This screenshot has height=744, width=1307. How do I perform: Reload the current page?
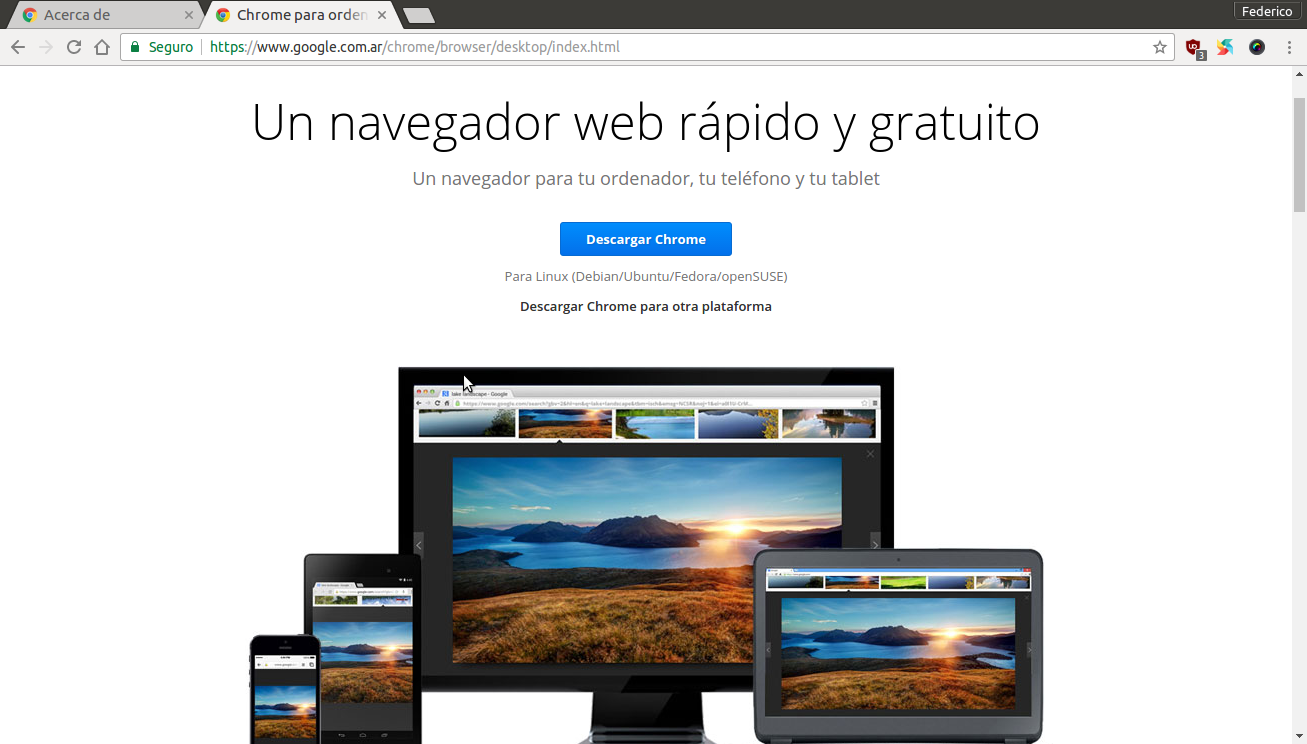click(x=73, y=47)
